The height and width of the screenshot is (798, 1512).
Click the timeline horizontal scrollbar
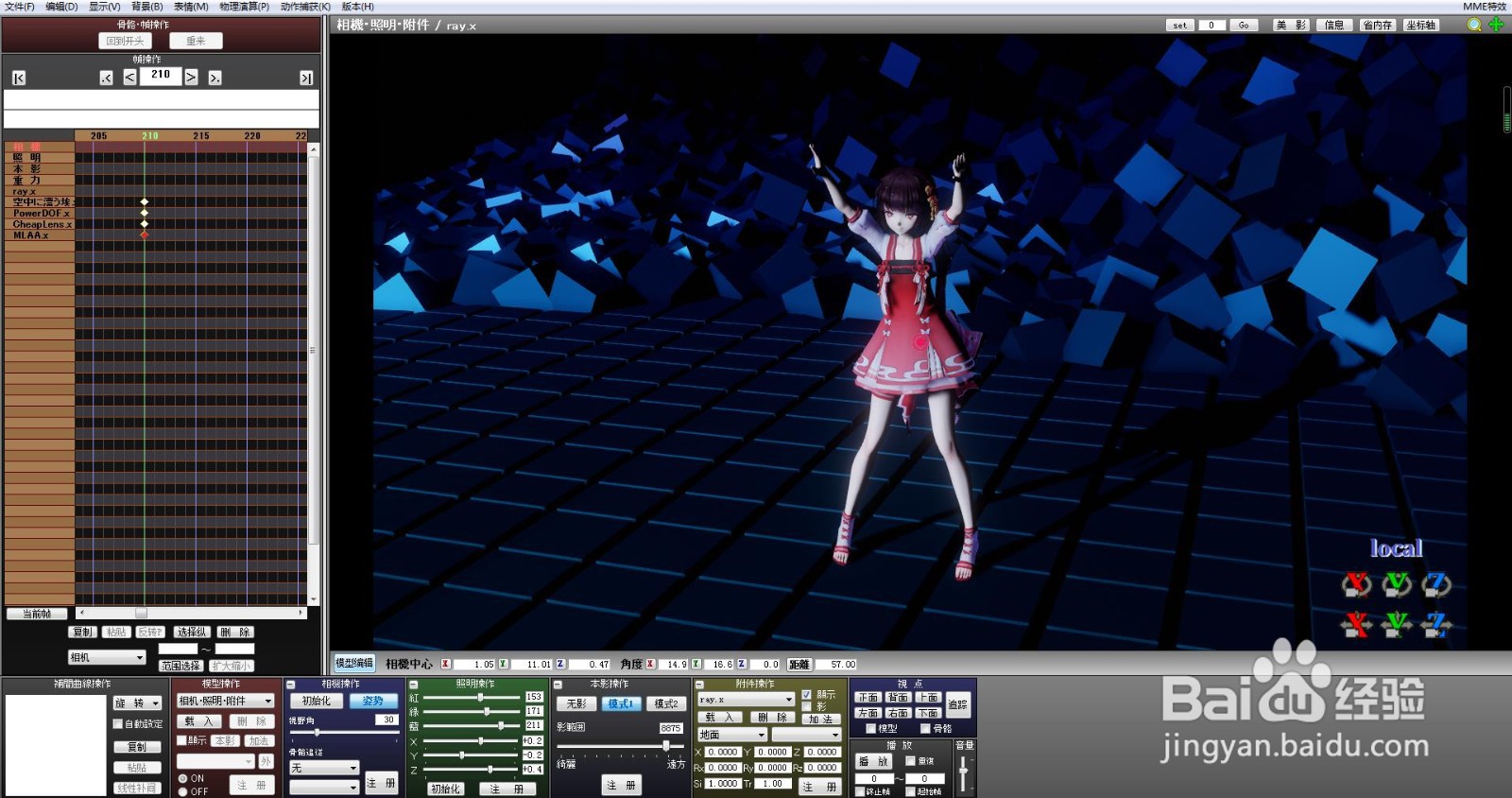[192, 613]
